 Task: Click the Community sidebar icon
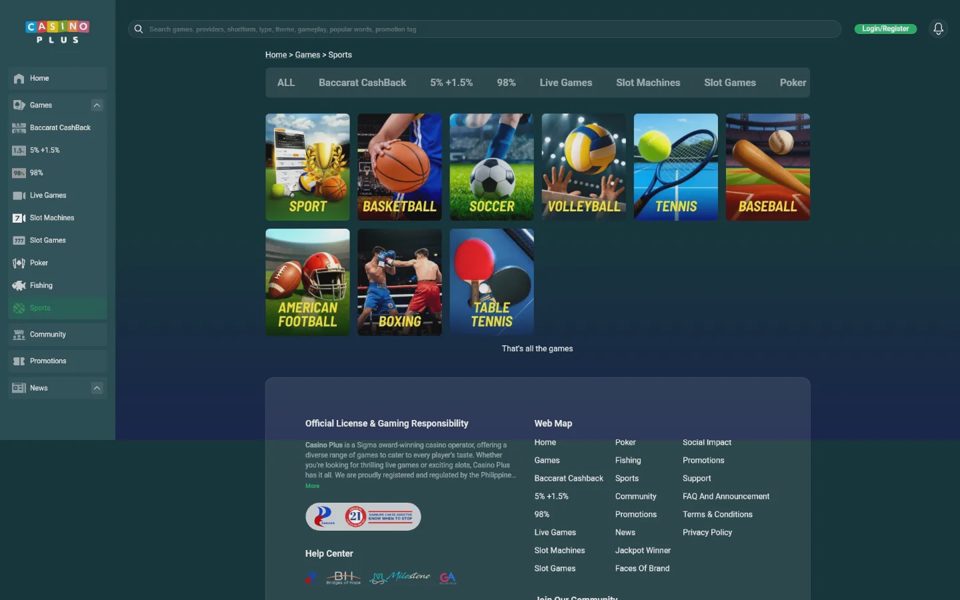(x=19, y=334)
